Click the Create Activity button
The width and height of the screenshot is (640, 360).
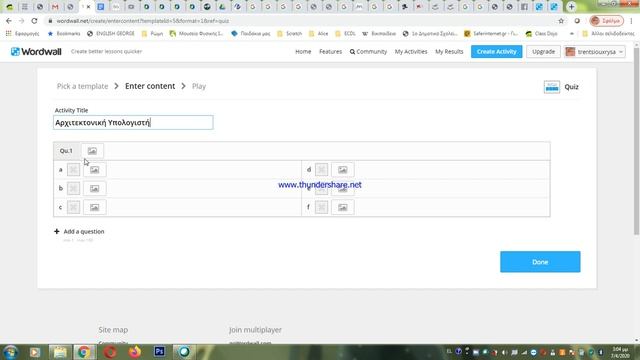click(x=496, y=51)
